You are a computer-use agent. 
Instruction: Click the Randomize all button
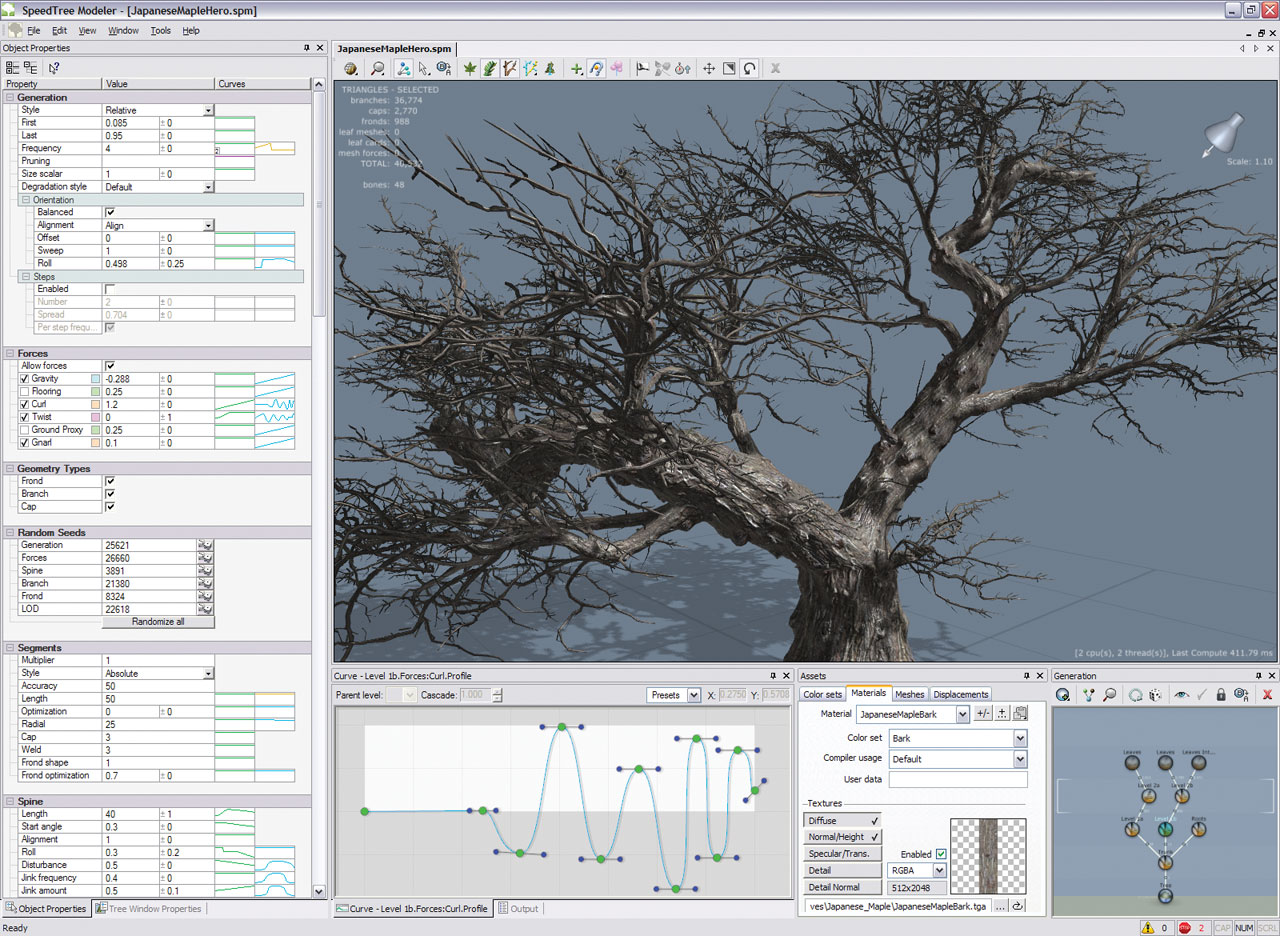pyautogui.click(x=158, y=622)
